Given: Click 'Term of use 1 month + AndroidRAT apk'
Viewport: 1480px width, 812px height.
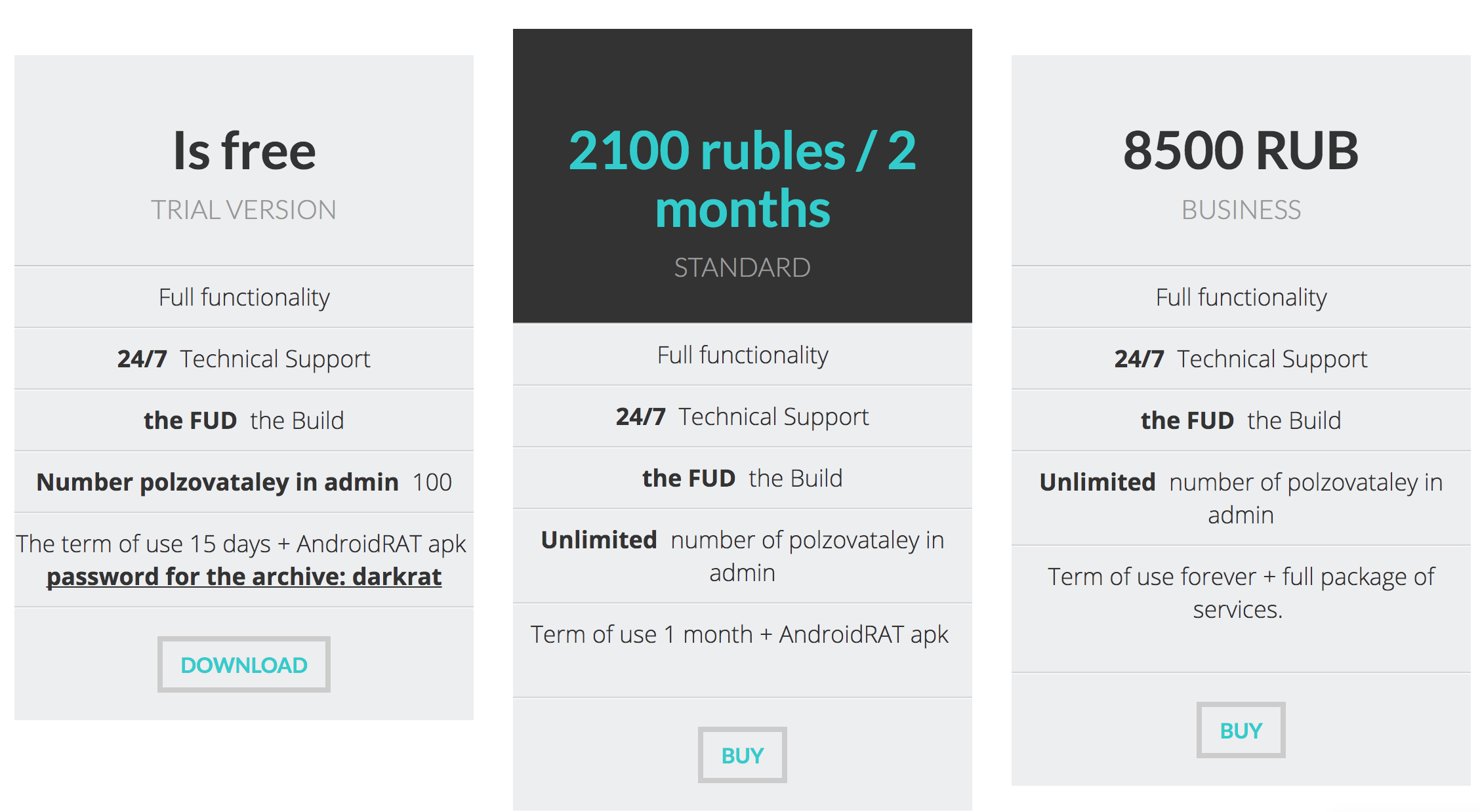Looking at the screenshot, I should click(x=739, y=634).
